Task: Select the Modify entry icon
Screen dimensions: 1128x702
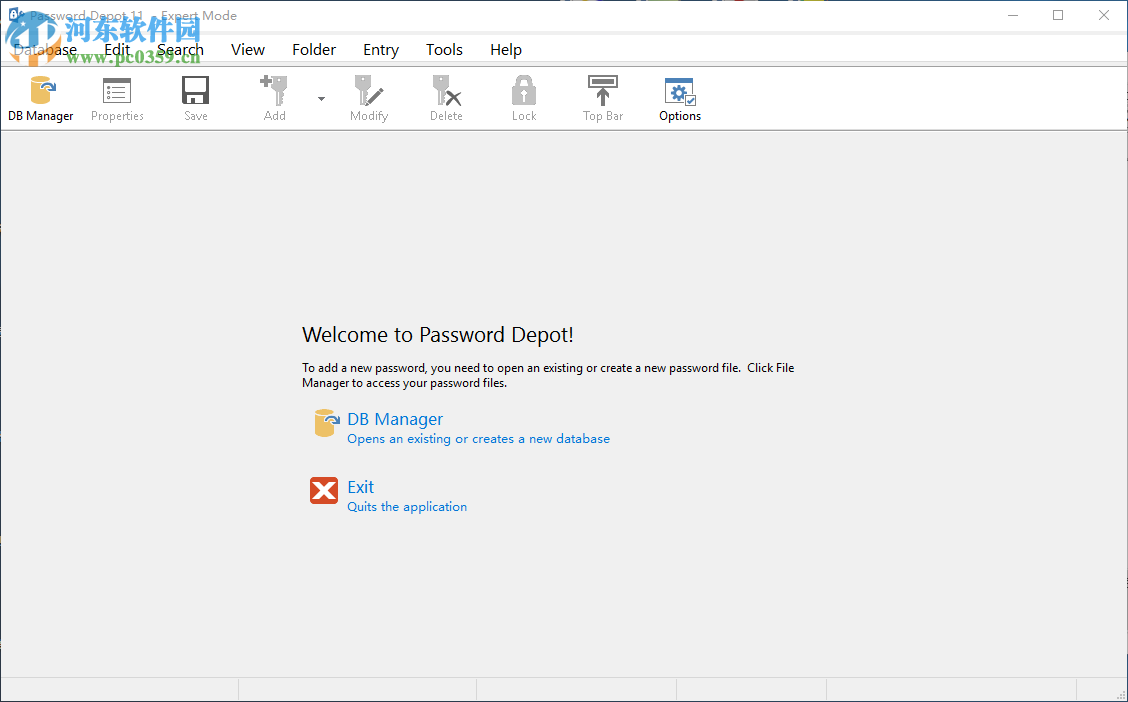Action: click(x=368, y=97)
